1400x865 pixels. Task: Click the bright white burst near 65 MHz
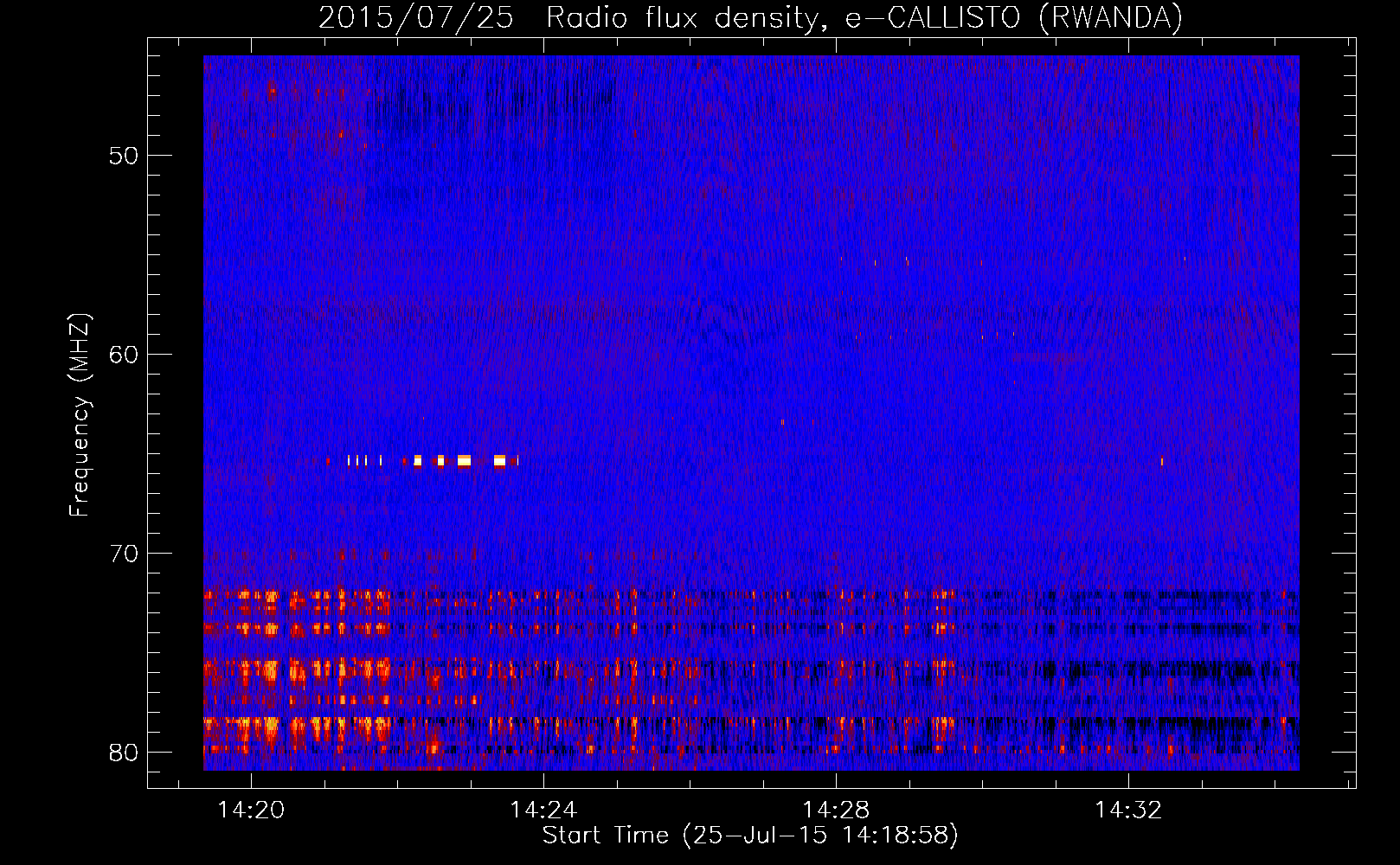point(465,460)
